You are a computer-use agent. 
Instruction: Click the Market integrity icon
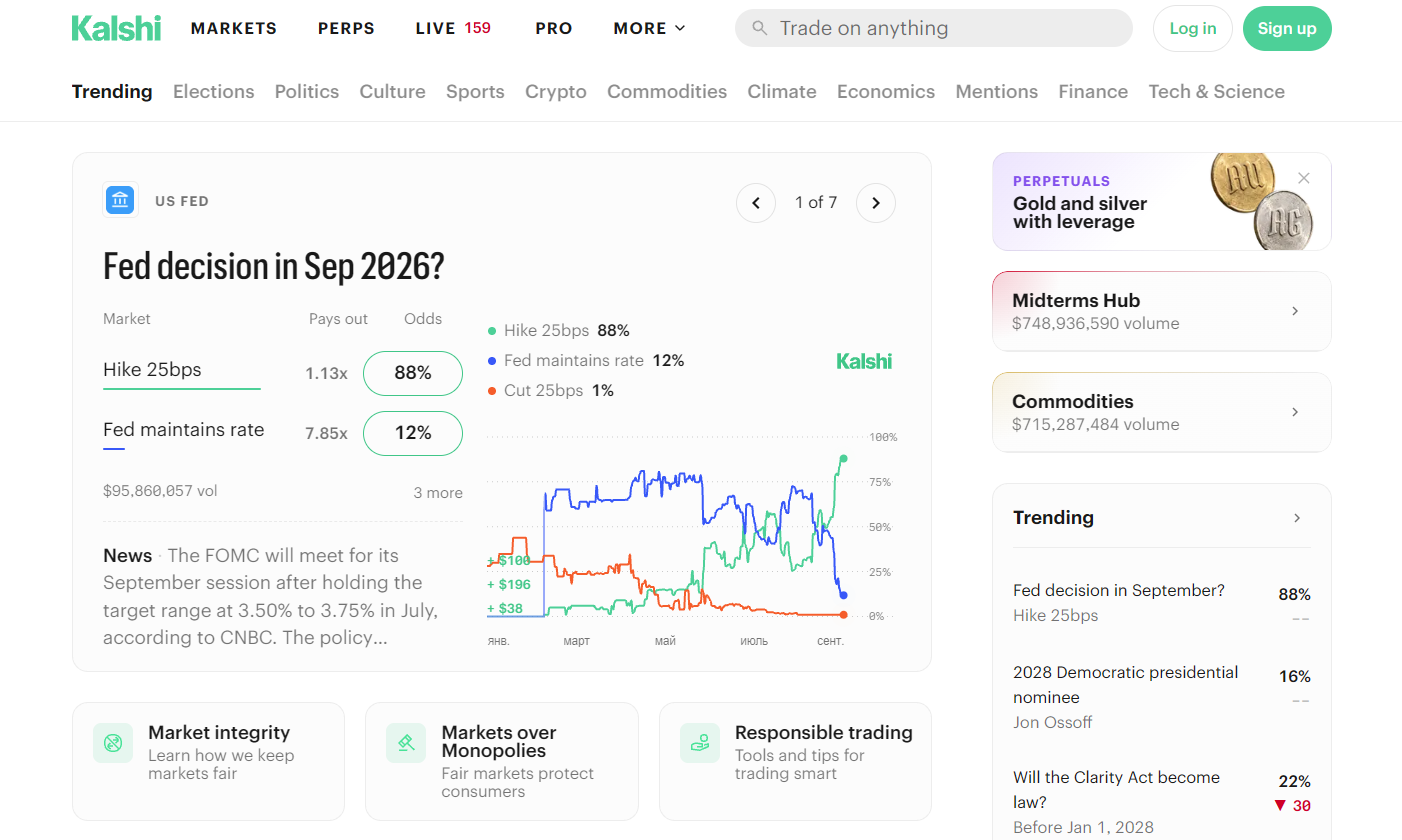point(113,743)
